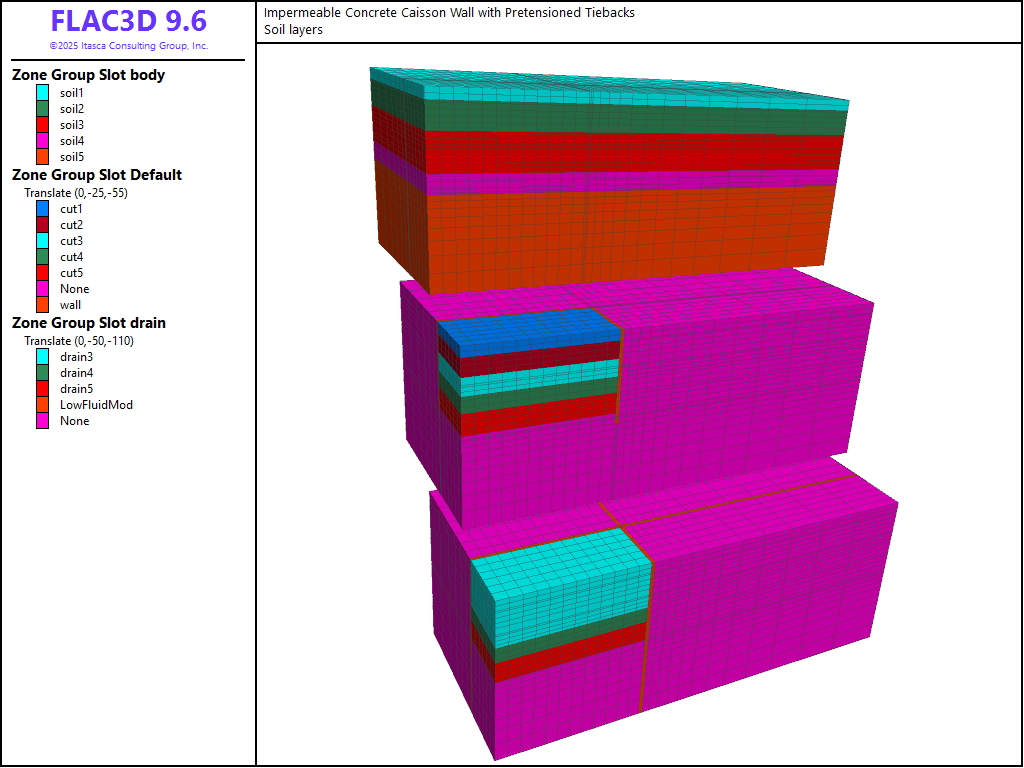Click the orange wall legend swatch
Screen dimensions: 1024x768
coord(42,304)
